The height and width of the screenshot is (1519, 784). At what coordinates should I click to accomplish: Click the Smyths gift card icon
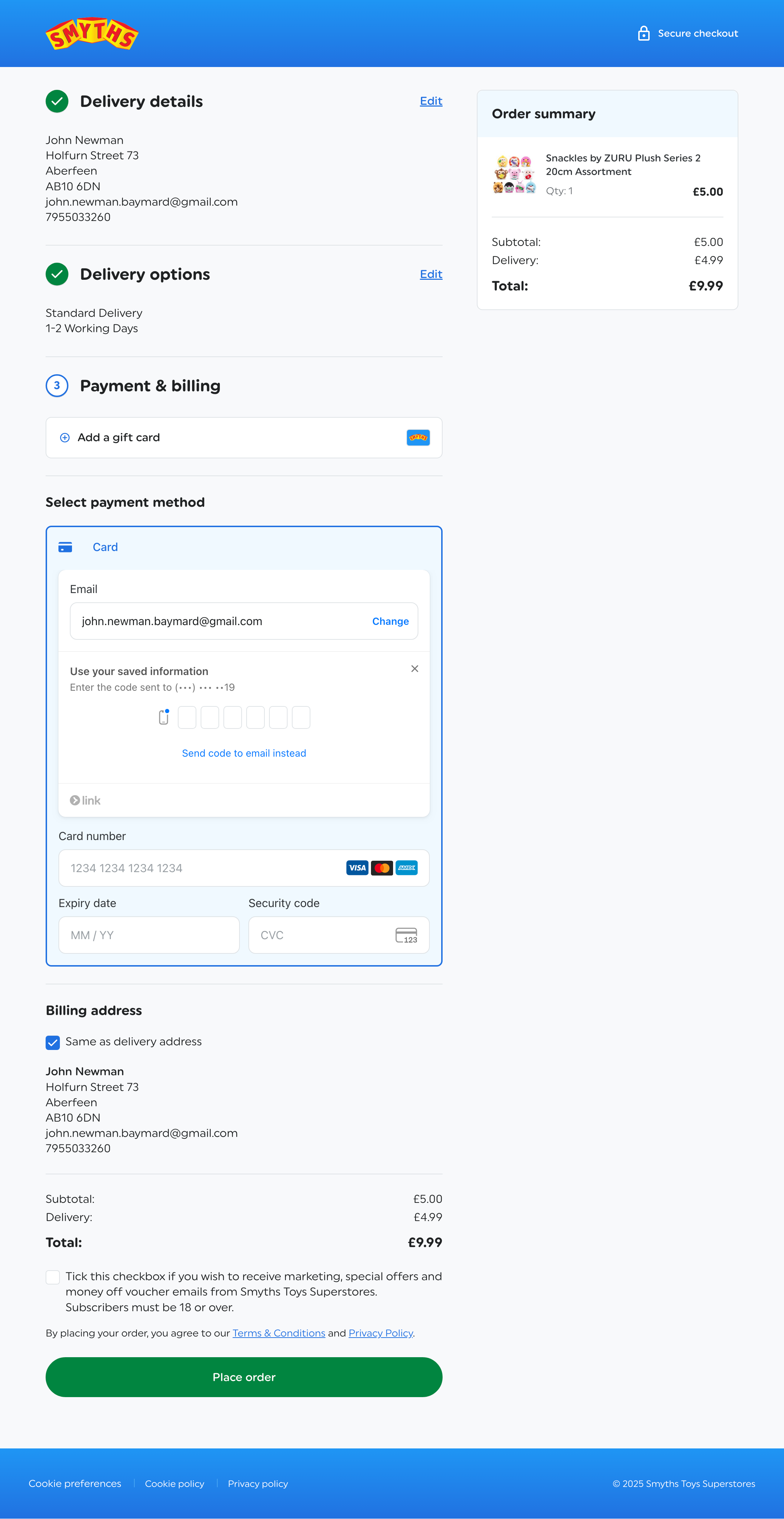(x=418, y=438)
